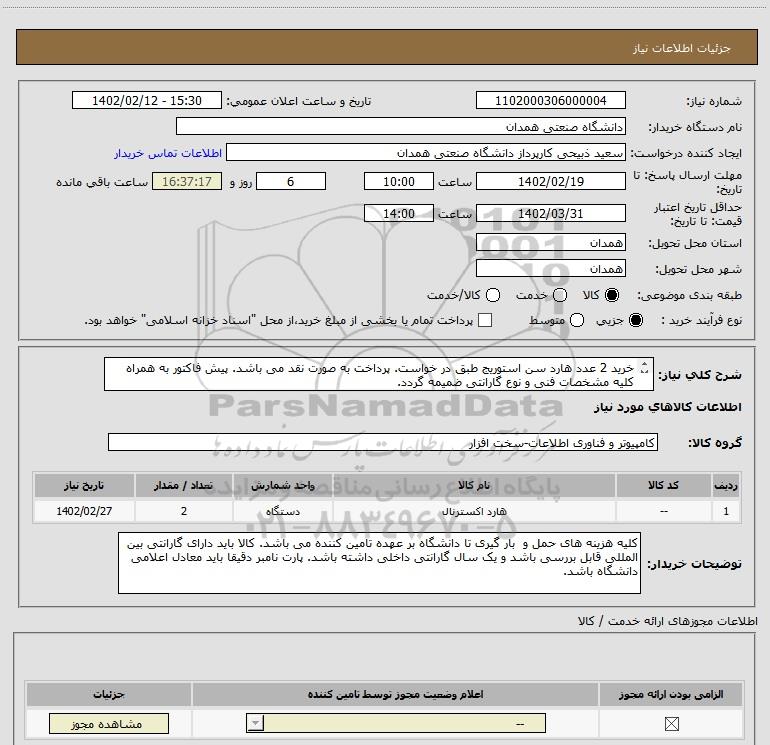Click the کد کالا column header
Image resolution: width=770 pixels, height=745 pixels.
pyautogui.click(x=663, y=485)
